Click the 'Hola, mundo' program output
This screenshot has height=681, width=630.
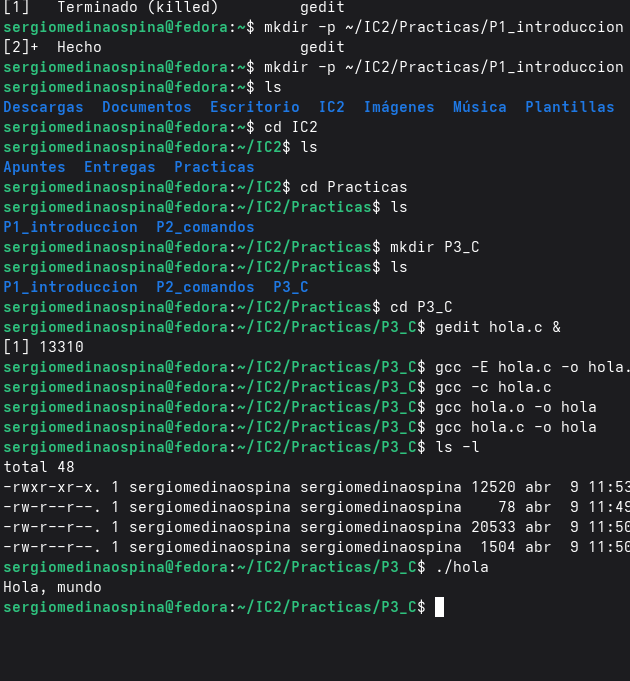click(52, 587)
